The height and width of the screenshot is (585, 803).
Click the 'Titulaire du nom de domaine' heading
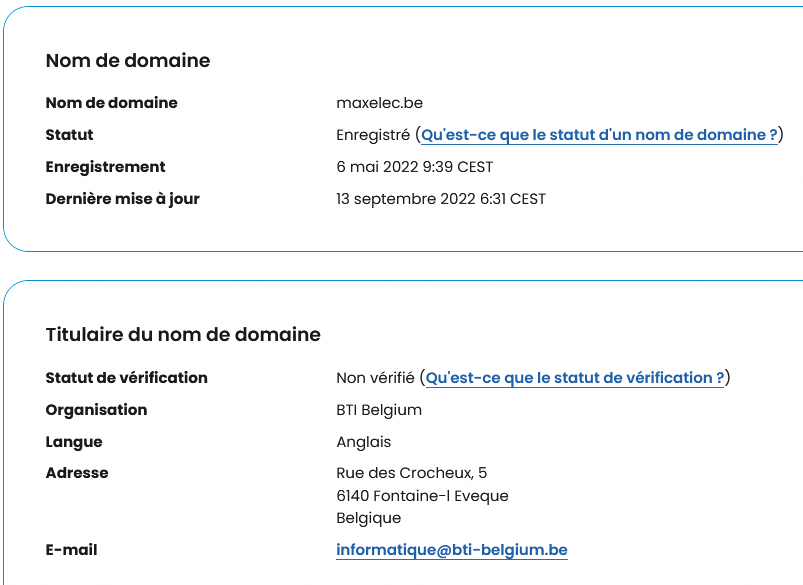(x=183, y=335)
